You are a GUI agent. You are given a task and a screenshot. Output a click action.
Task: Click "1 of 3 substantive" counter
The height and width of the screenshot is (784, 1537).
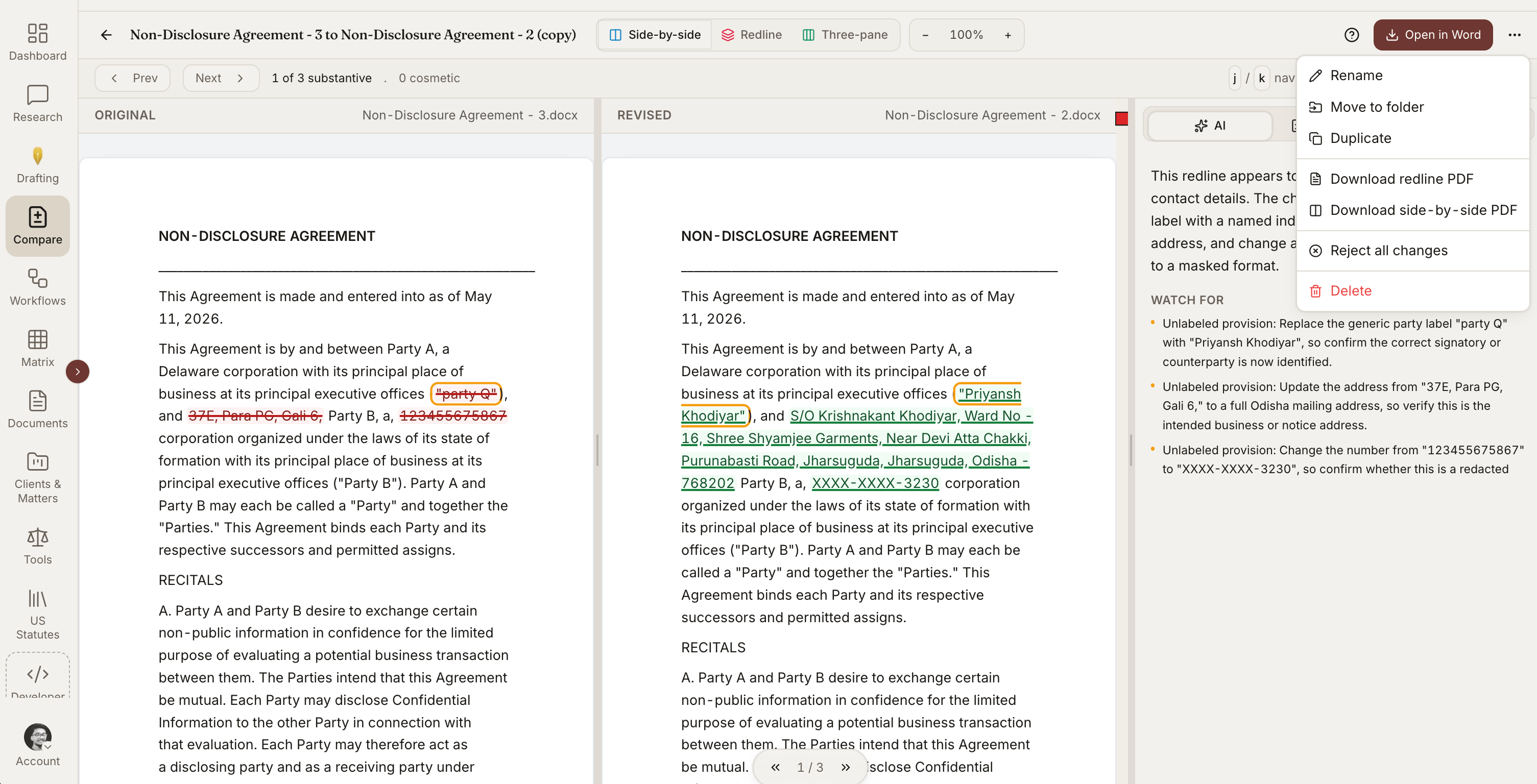click(x=322, y=78)
